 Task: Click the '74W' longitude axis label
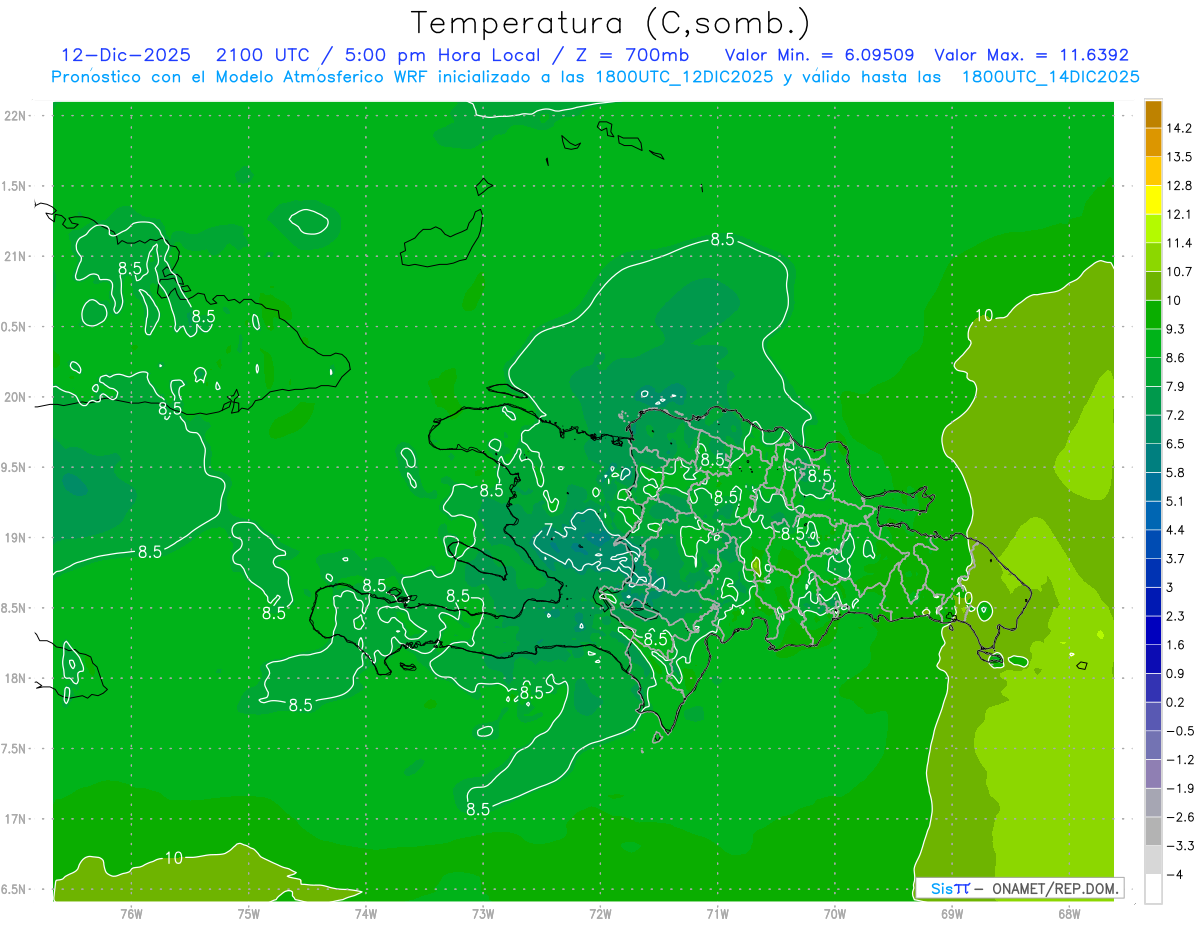pyautogui.click(x=366, y=913)
